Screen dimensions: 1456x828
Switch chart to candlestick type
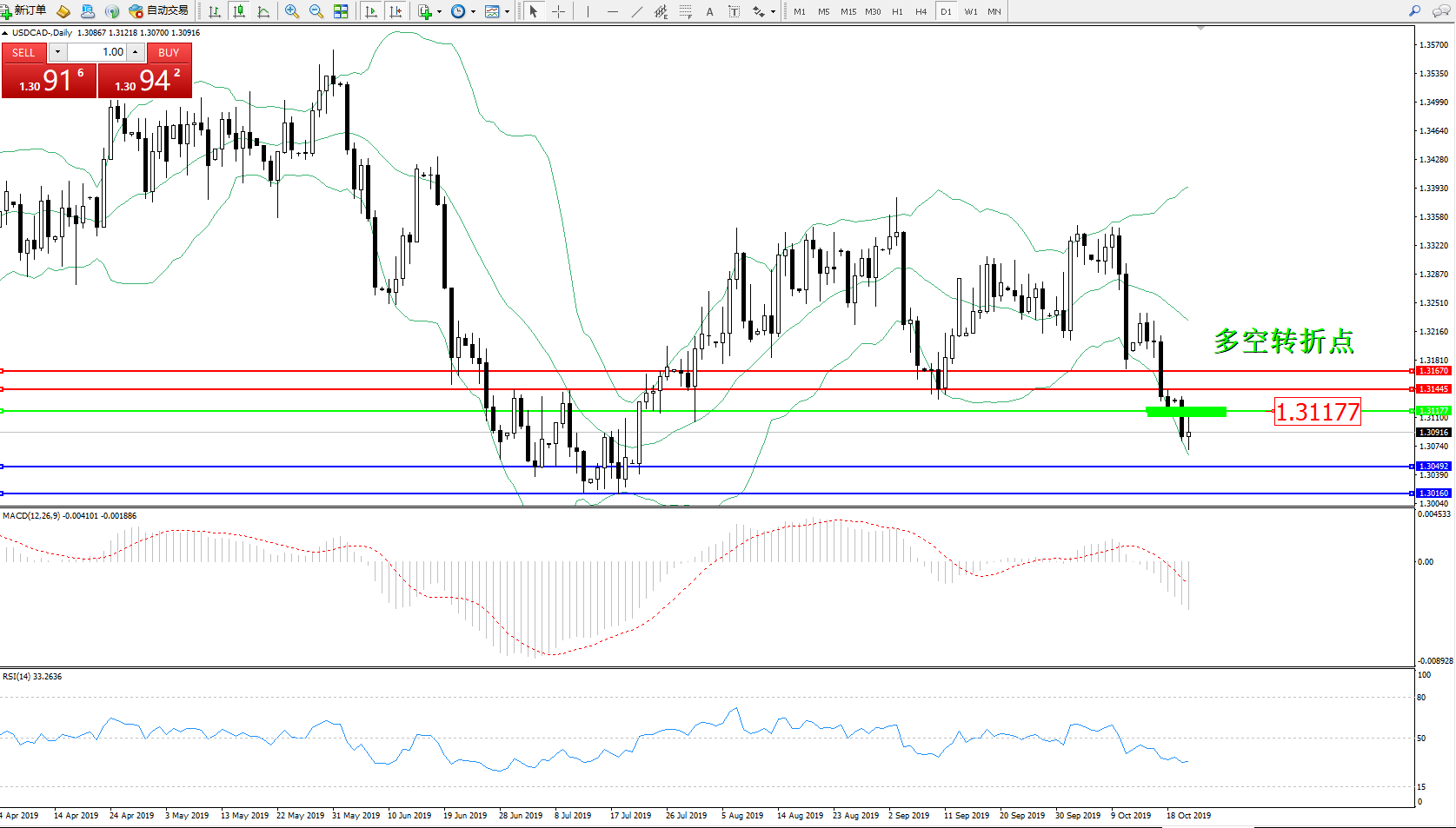click(239, 11)
